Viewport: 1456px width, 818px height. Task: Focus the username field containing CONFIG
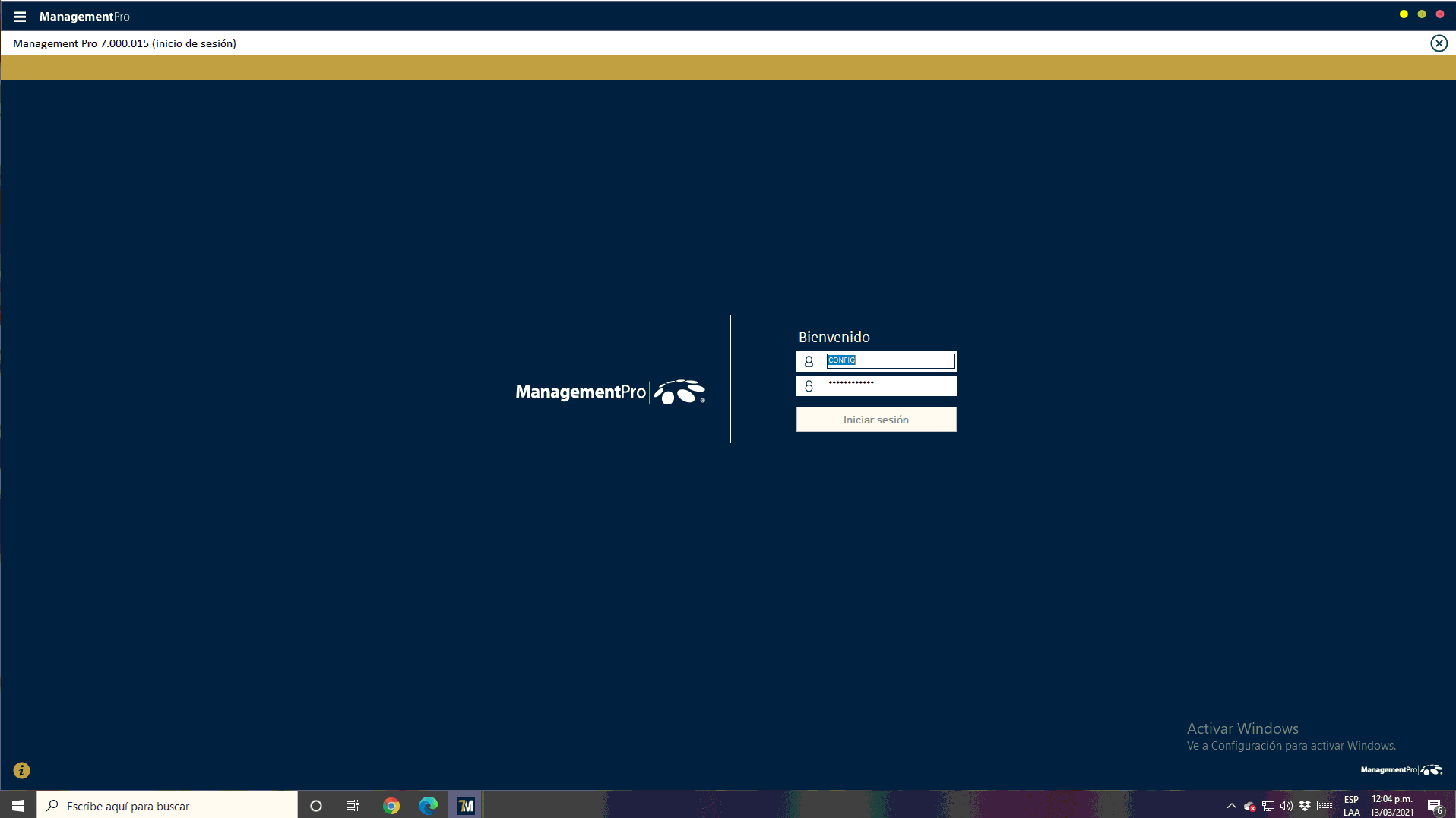pyautogui.click(x=890, y=361)
